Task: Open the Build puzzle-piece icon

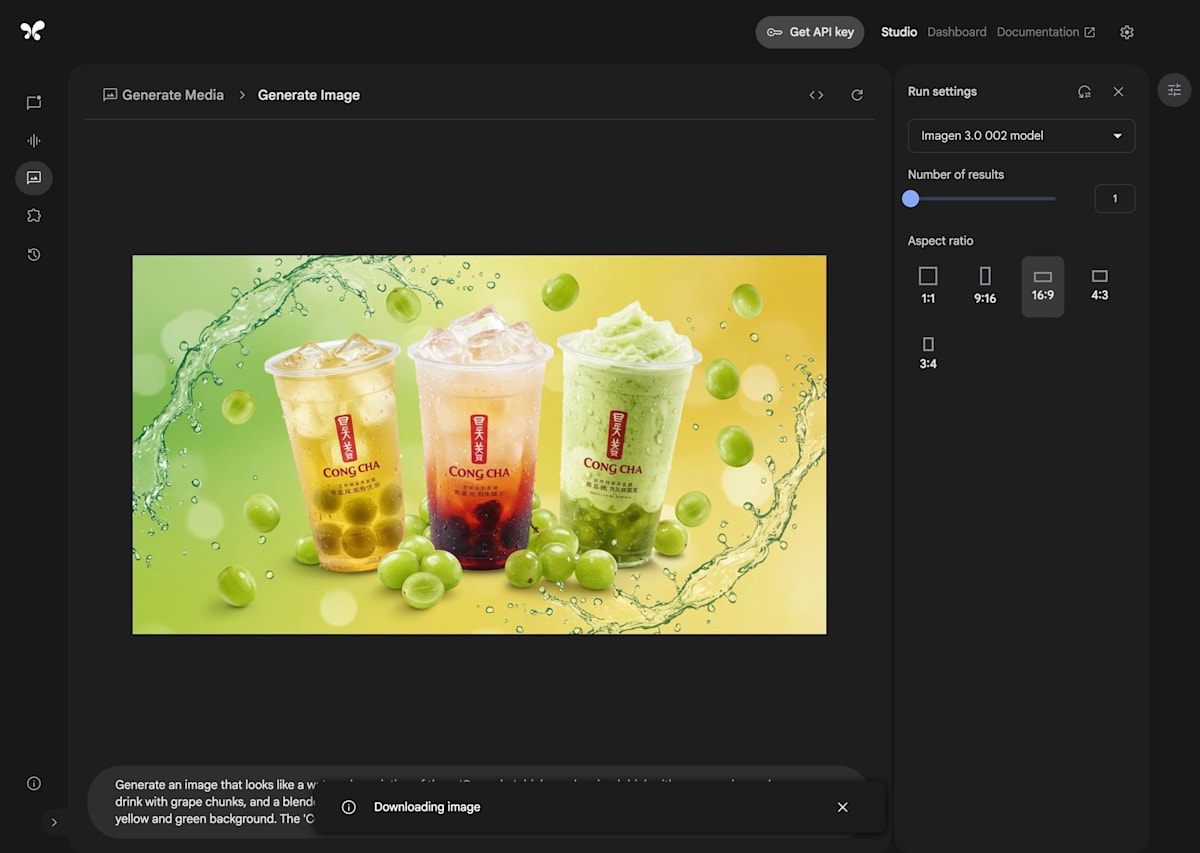Action: coord(34,215)
